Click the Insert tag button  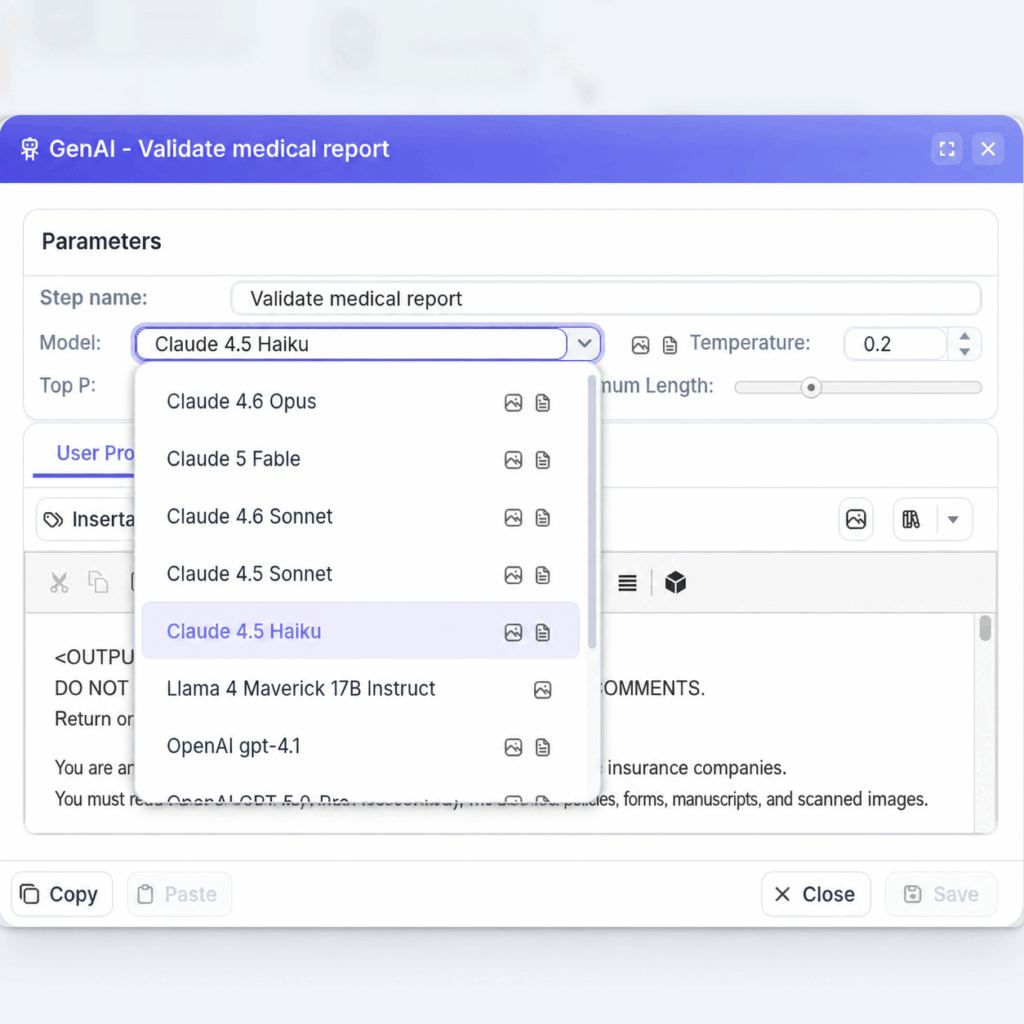pos(86,519)
